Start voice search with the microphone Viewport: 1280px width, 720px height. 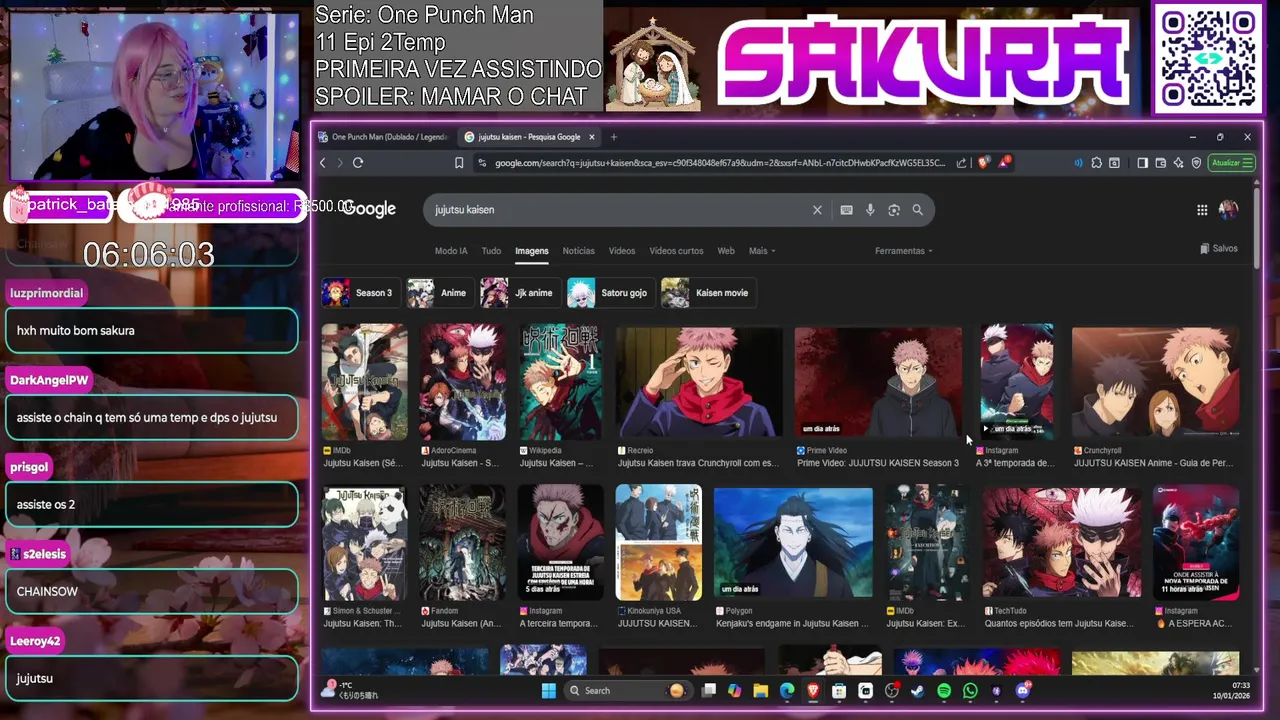tap(870, 210)
